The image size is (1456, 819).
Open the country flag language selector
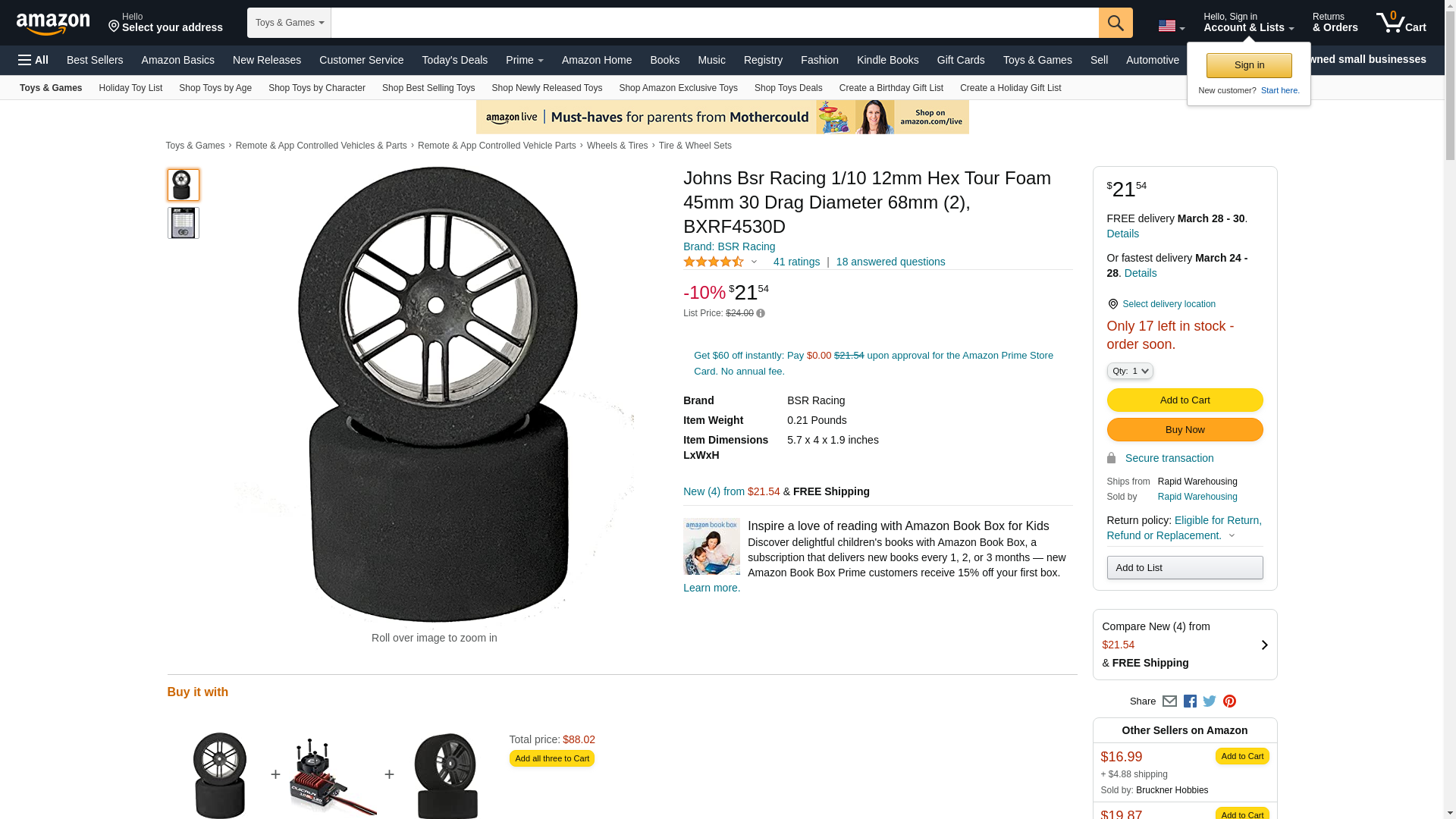tap(1171, 26)
